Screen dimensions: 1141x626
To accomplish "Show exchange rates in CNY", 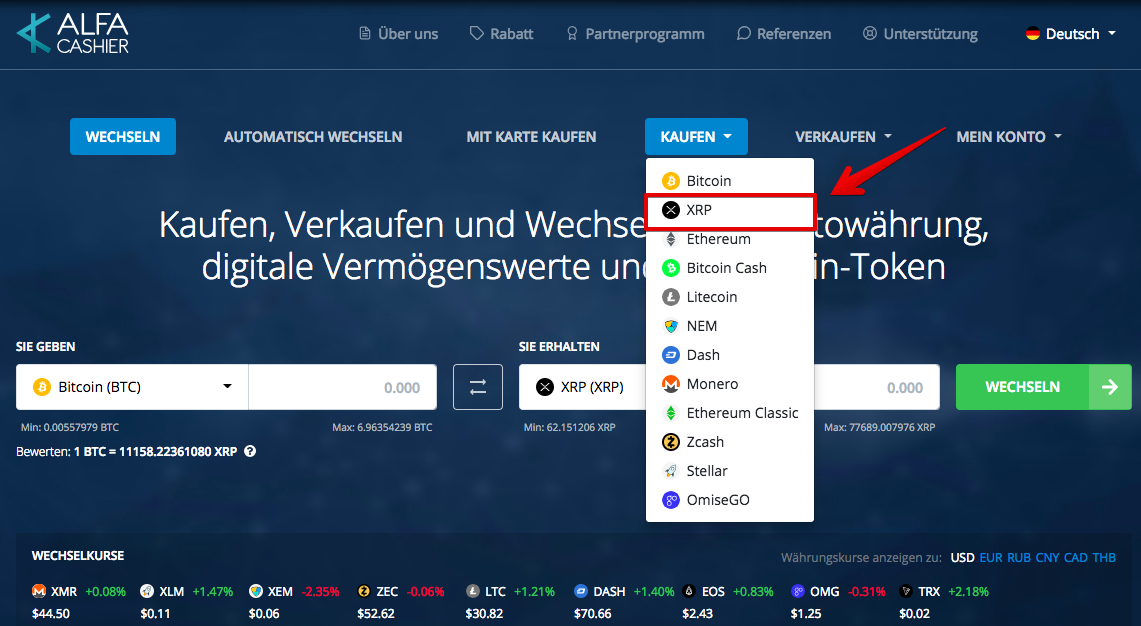I will [1047, 558].
